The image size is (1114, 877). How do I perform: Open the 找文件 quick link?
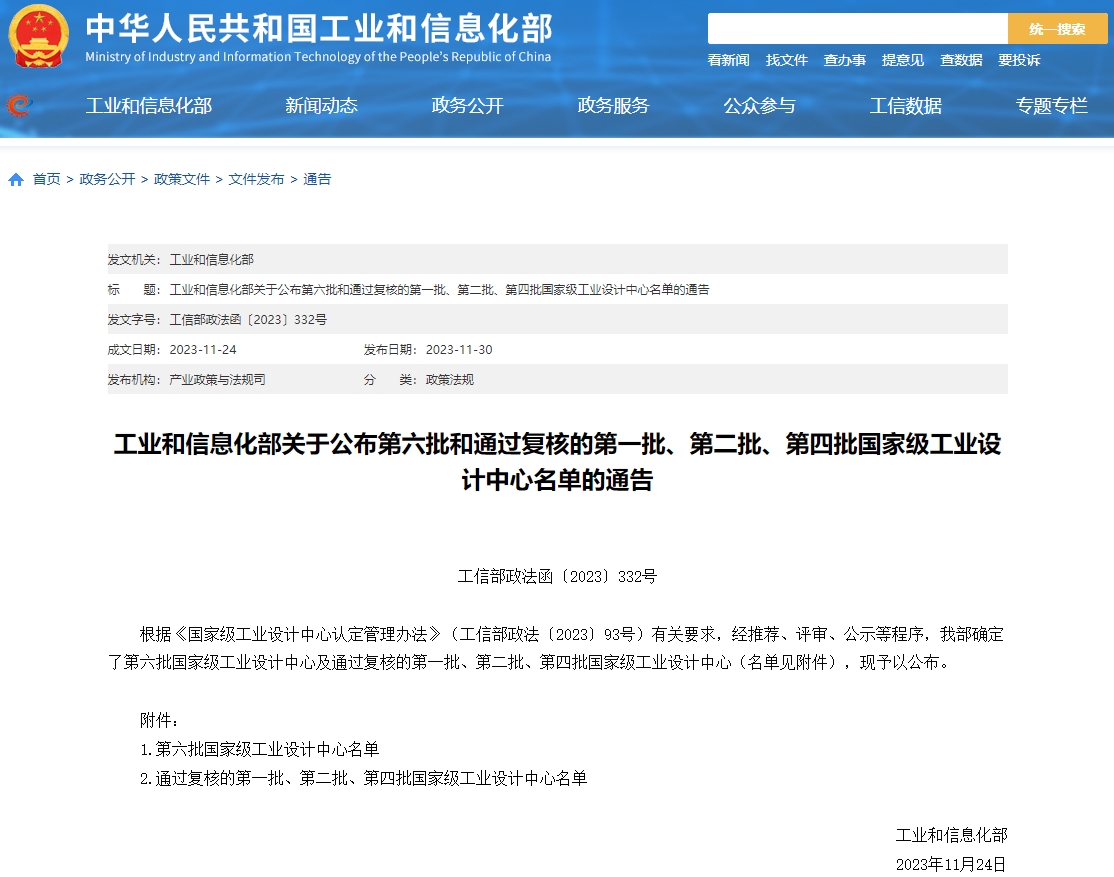click(x=786, y=60)
